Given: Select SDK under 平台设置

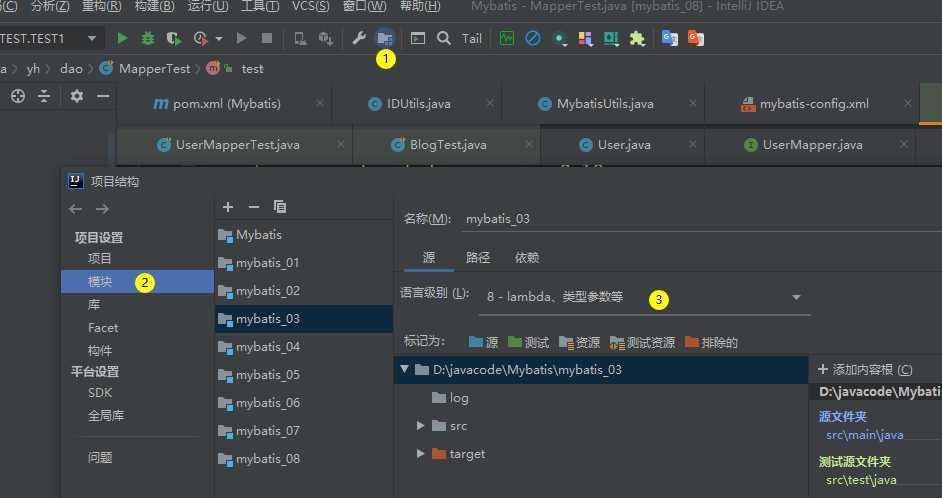Looking at the screenshot, I should [x=100, y=393].
